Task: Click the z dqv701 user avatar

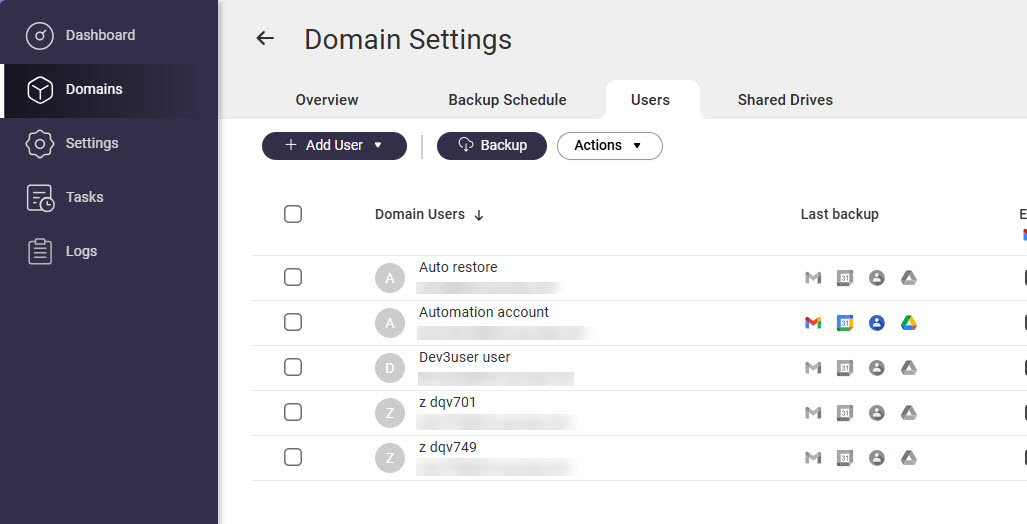Action: point(390,413)
